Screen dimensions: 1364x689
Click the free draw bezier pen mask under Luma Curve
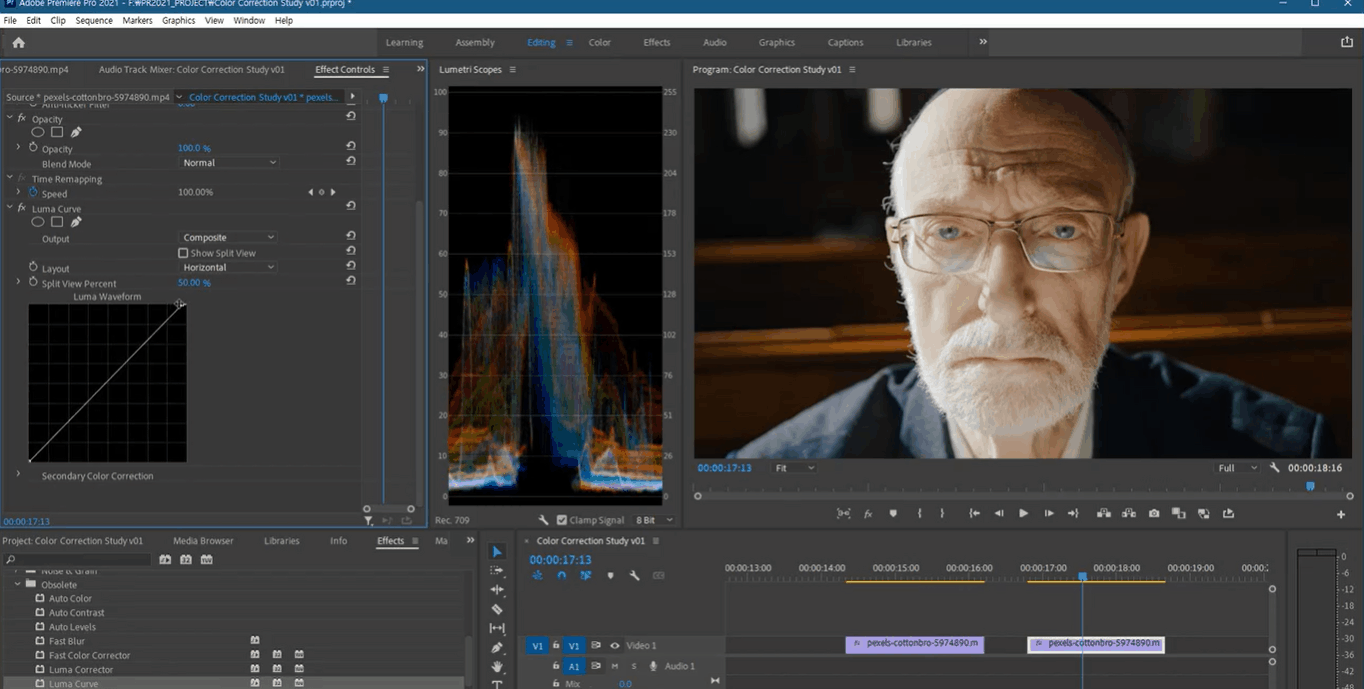pos(76,222)
